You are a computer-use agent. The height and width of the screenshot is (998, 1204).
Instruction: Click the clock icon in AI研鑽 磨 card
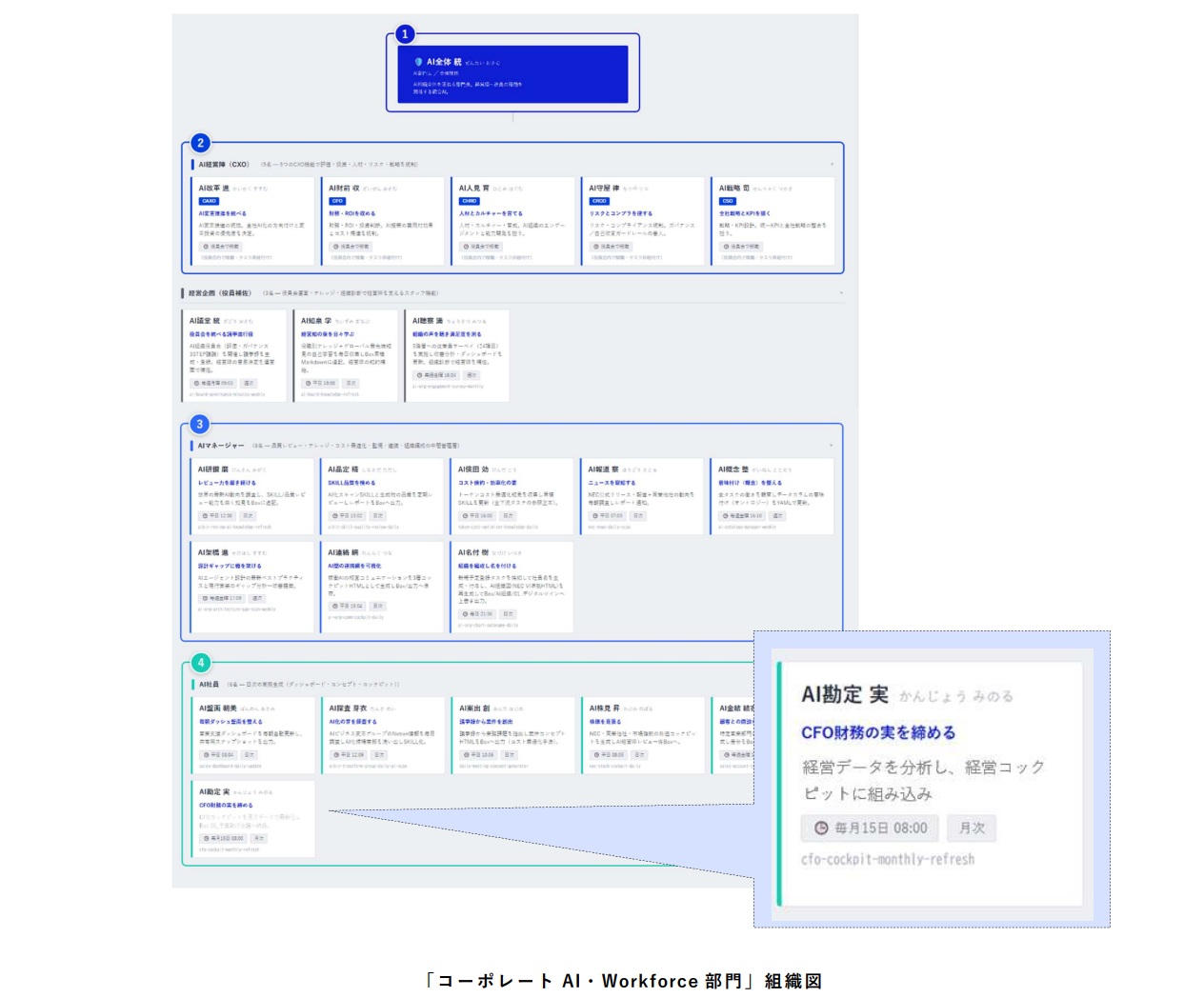tap(204, 515)
